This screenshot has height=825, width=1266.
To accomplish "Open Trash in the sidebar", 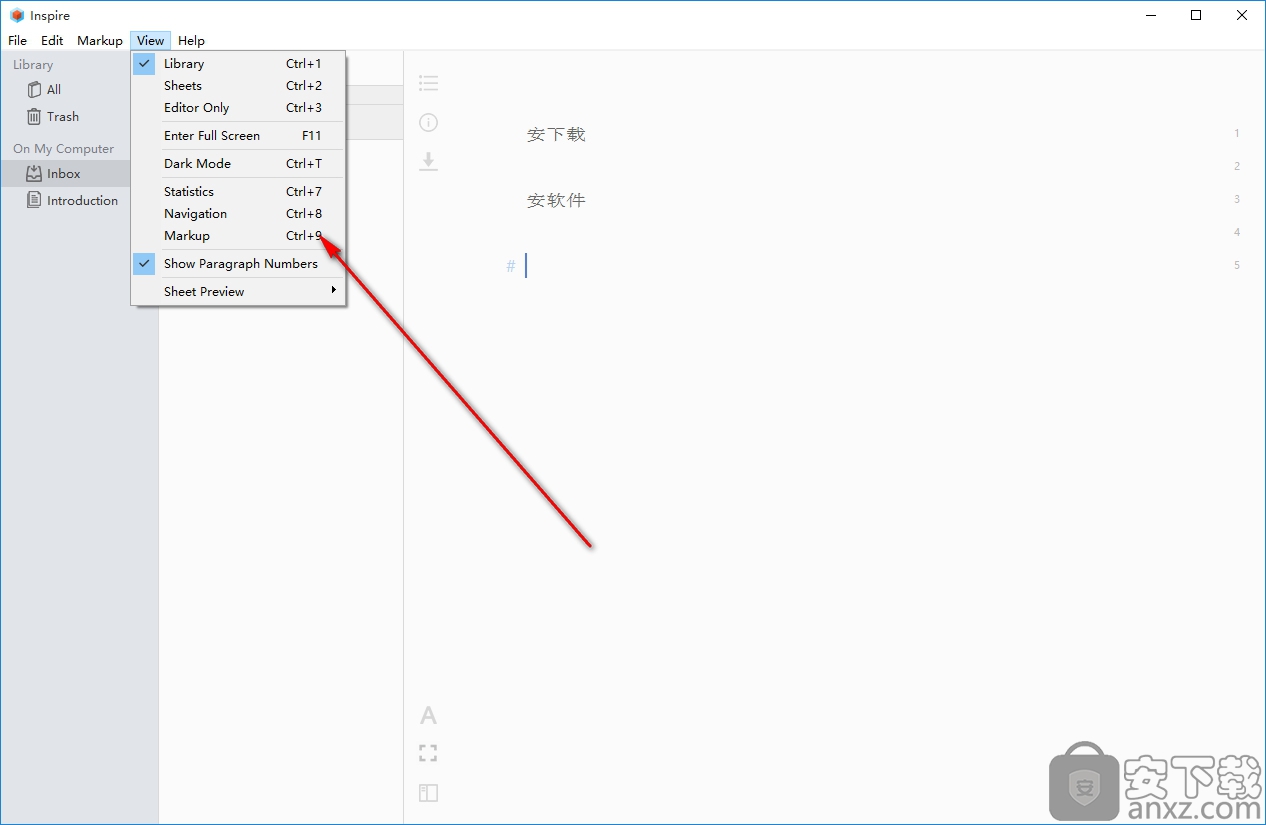I will 65,116.
